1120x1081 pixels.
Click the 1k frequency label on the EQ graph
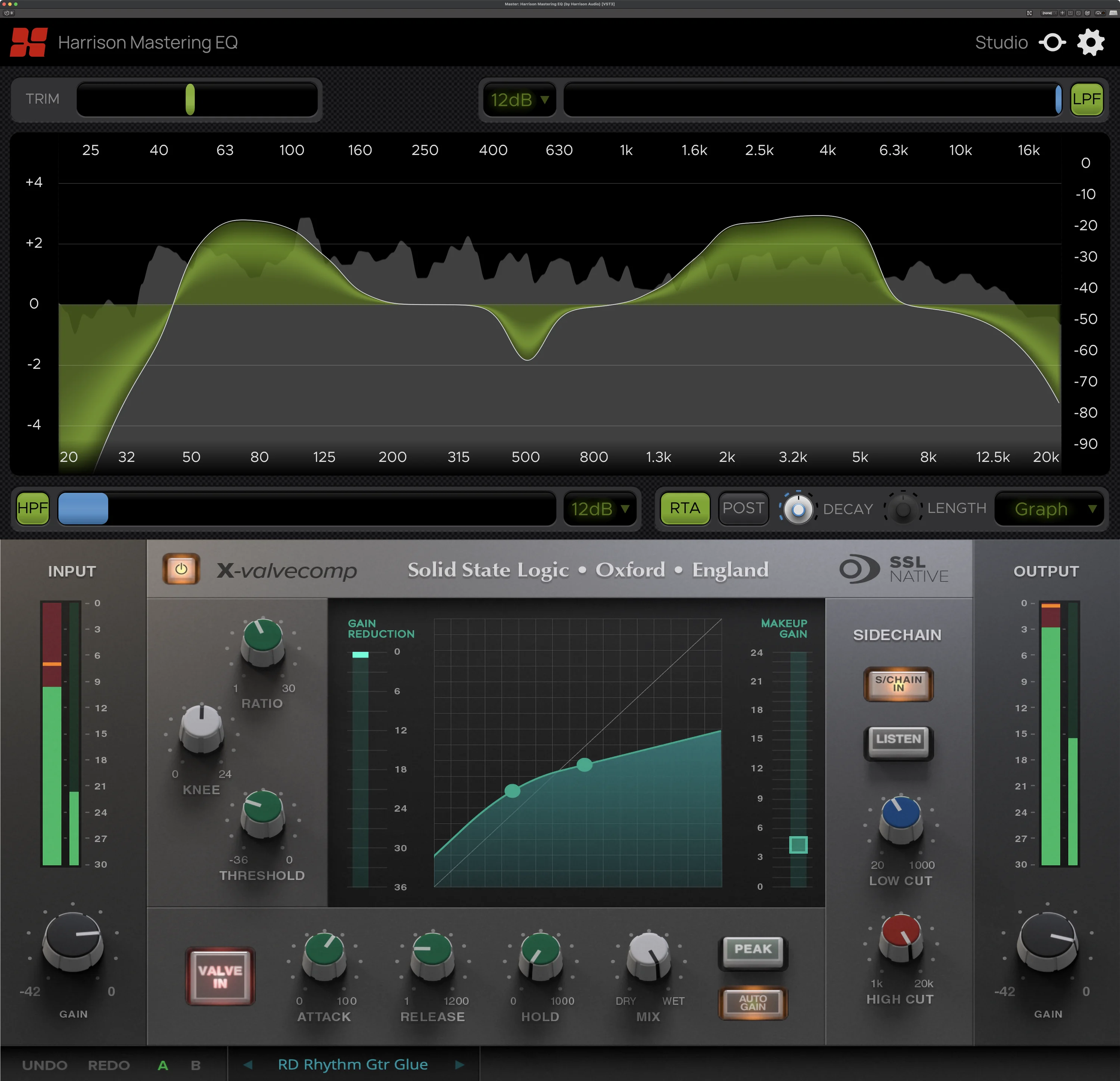626,150
